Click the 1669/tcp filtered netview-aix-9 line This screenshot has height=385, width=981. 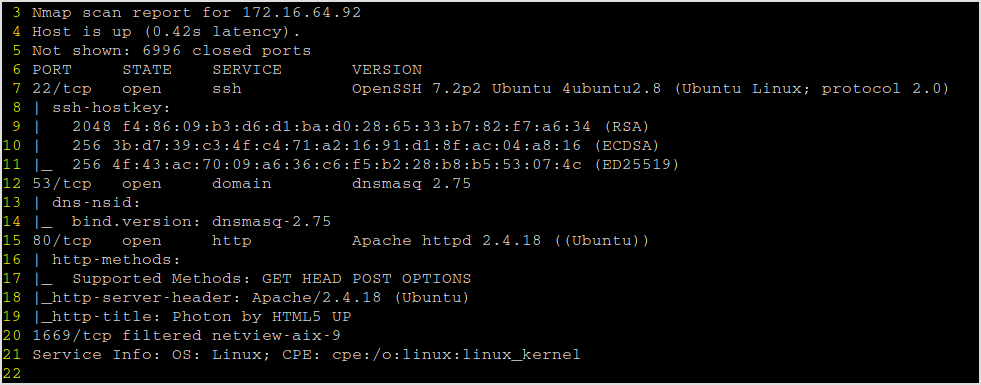tap(186, 336)
